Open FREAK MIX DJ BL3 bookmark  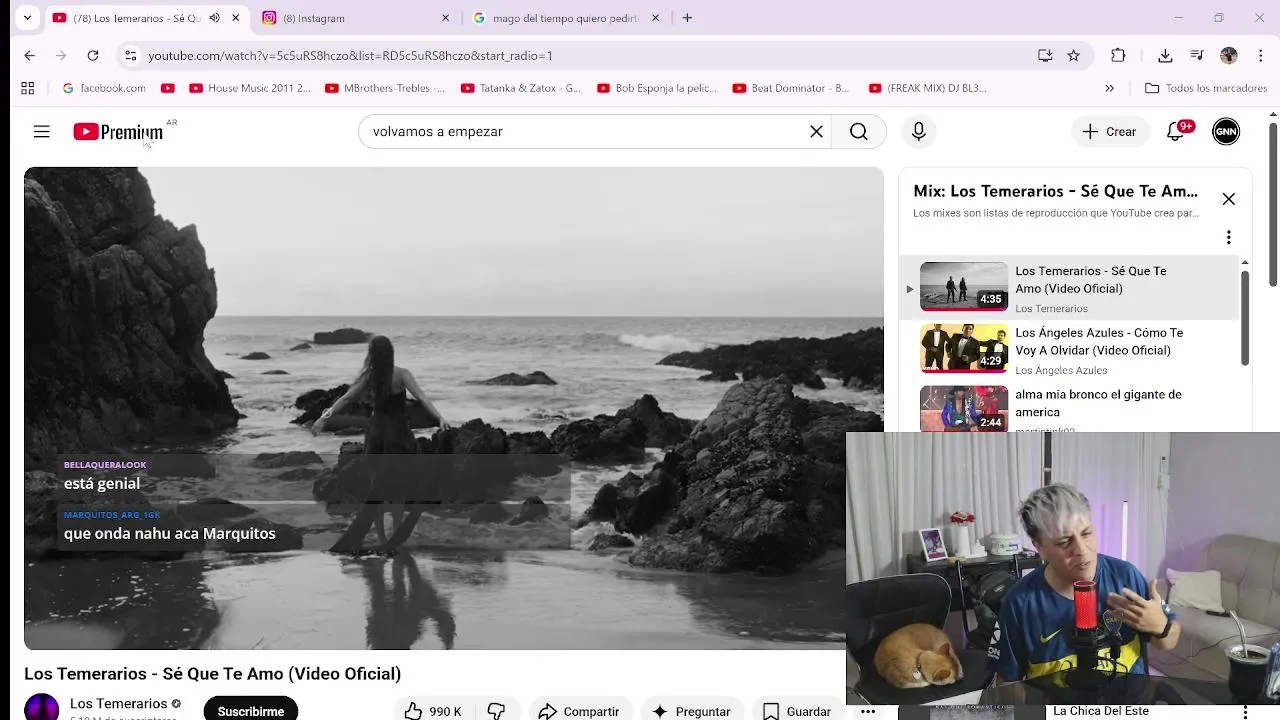(x=928, y=88)
